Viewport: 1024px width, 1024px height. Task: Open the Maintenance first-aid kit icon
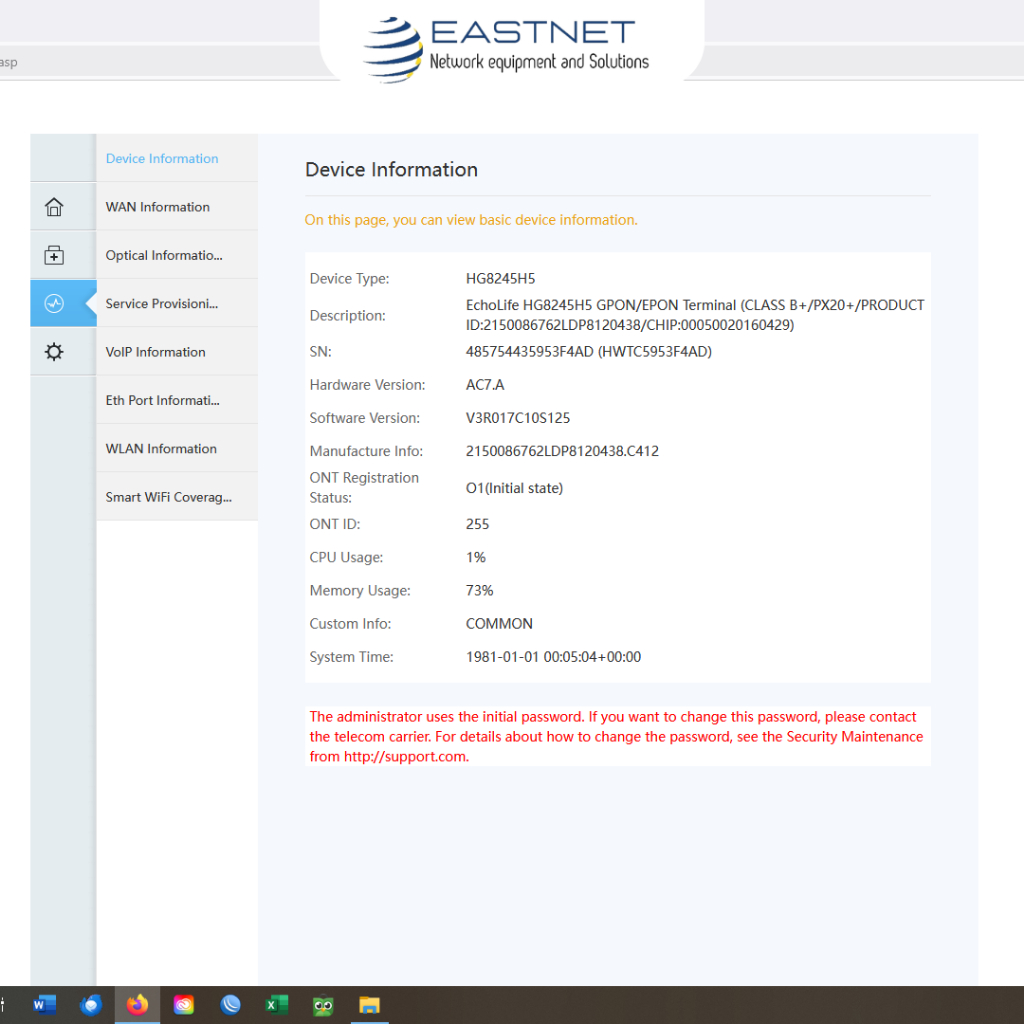click(x=54, y=256)
